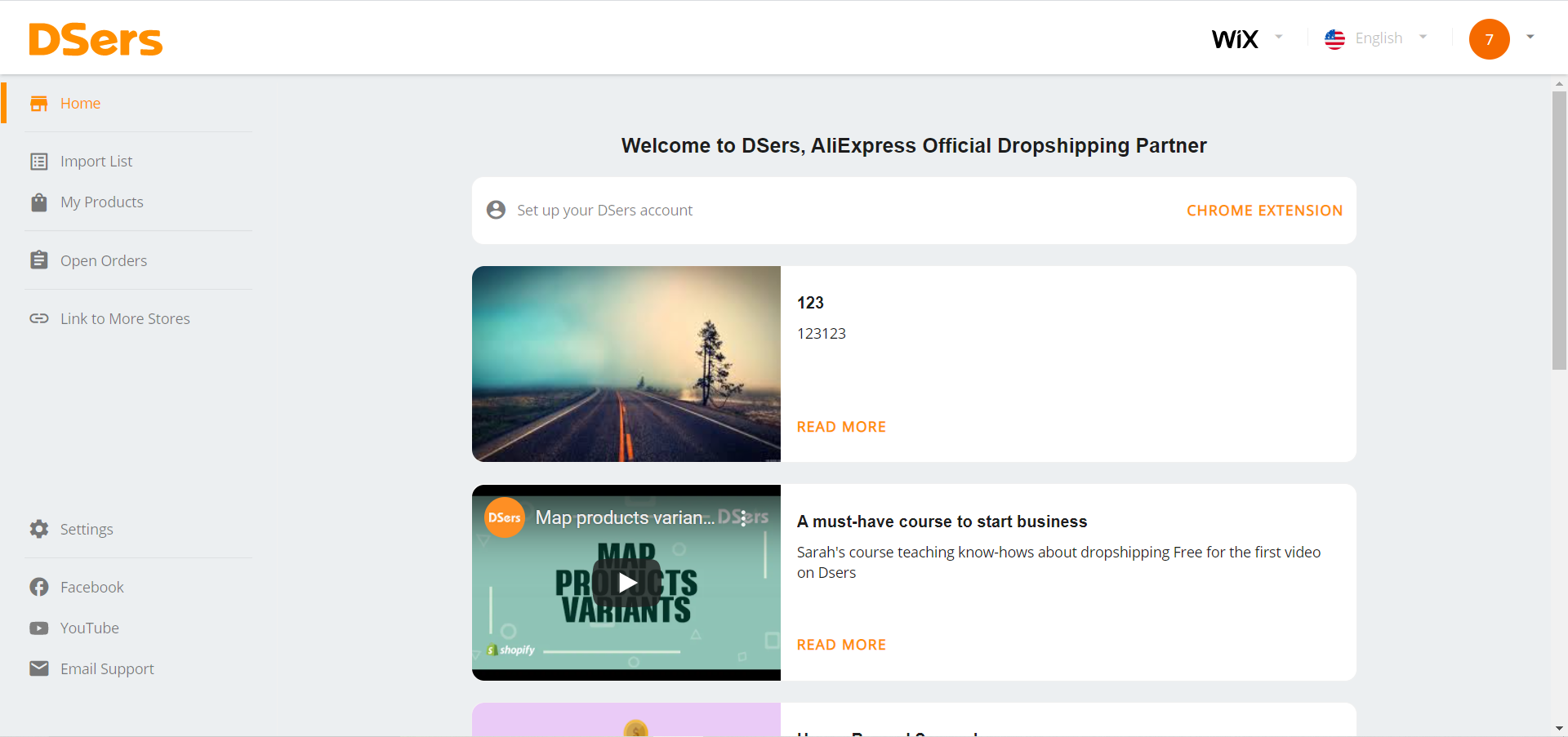Open Settings from the sidebar

tap(87, 530)
